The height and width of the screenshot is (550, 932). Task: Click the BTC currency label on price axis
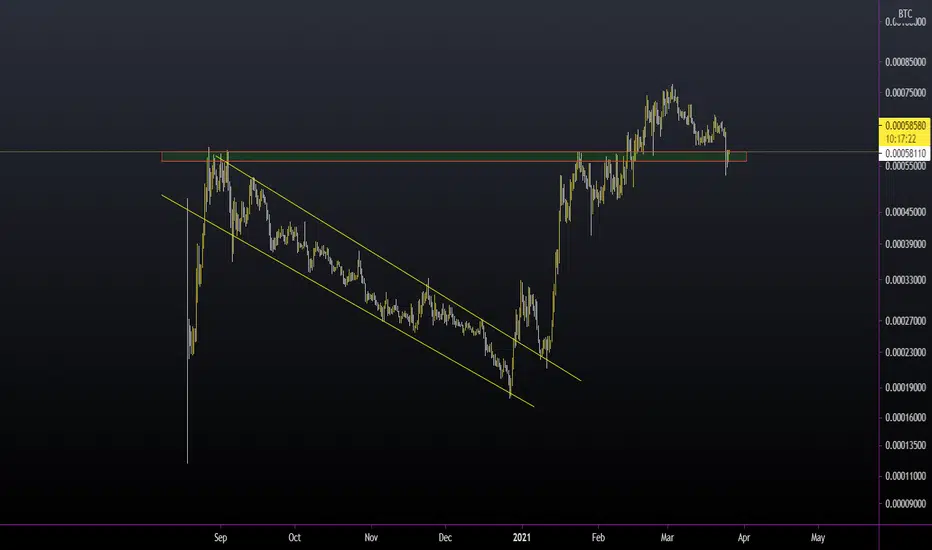point(905,13)
